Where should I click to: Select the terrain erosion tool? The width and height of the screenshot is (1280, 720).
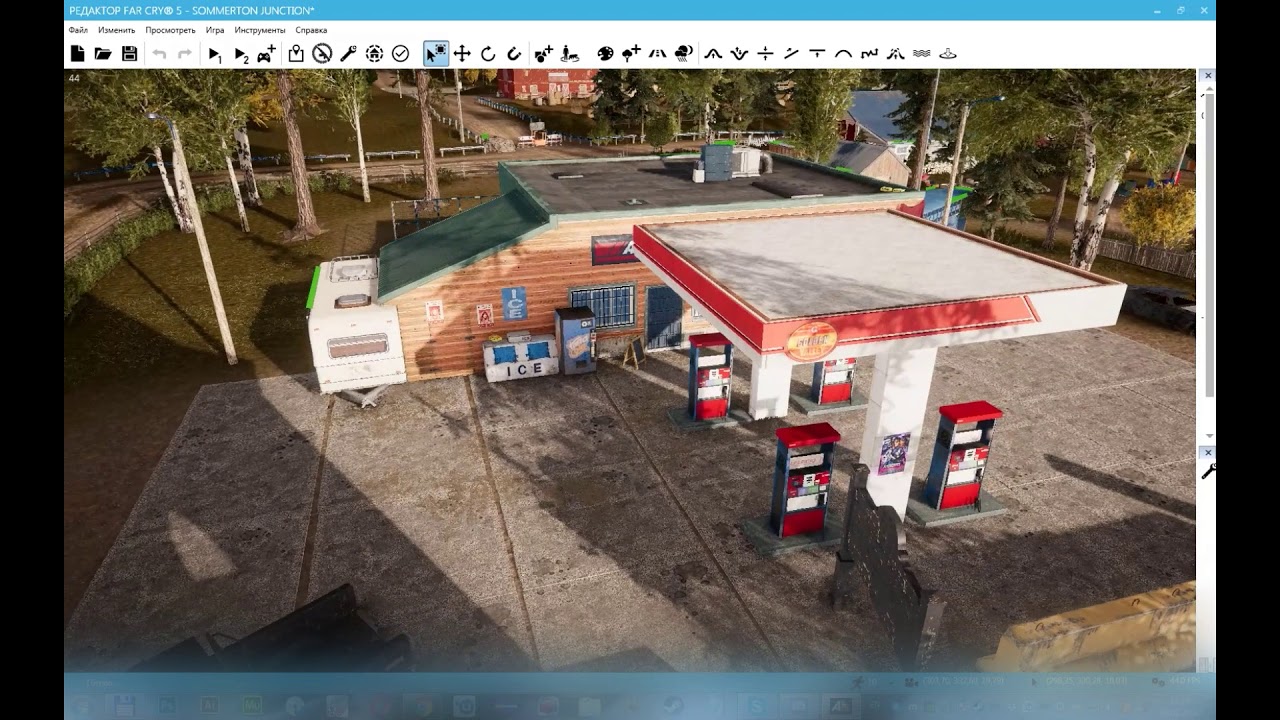click(895, 54)
